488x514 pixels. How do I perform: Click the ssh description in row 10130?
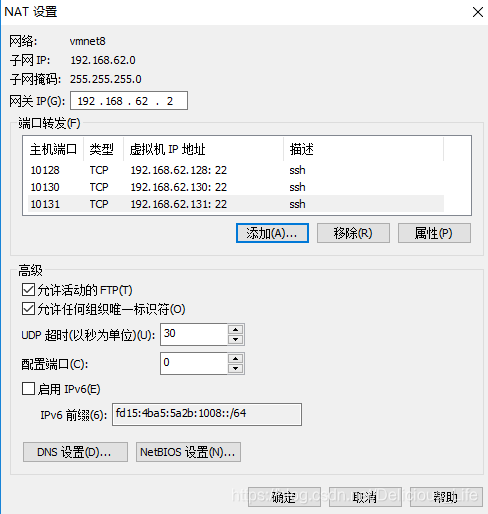coord(297,187)
